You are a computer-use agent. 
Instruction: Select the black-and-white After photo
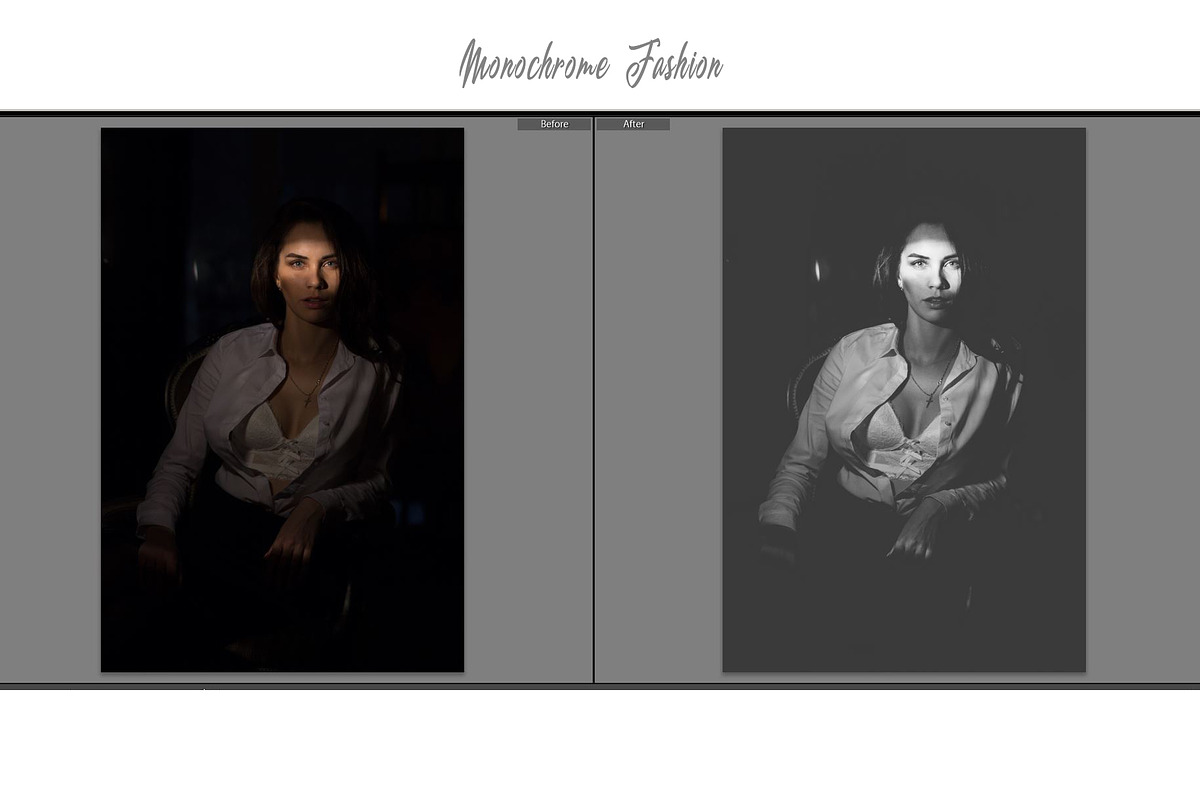pos(903,400)
